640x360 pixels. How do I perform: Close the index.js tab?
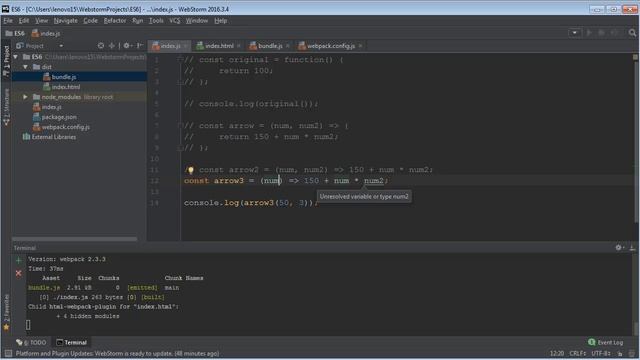185,46
